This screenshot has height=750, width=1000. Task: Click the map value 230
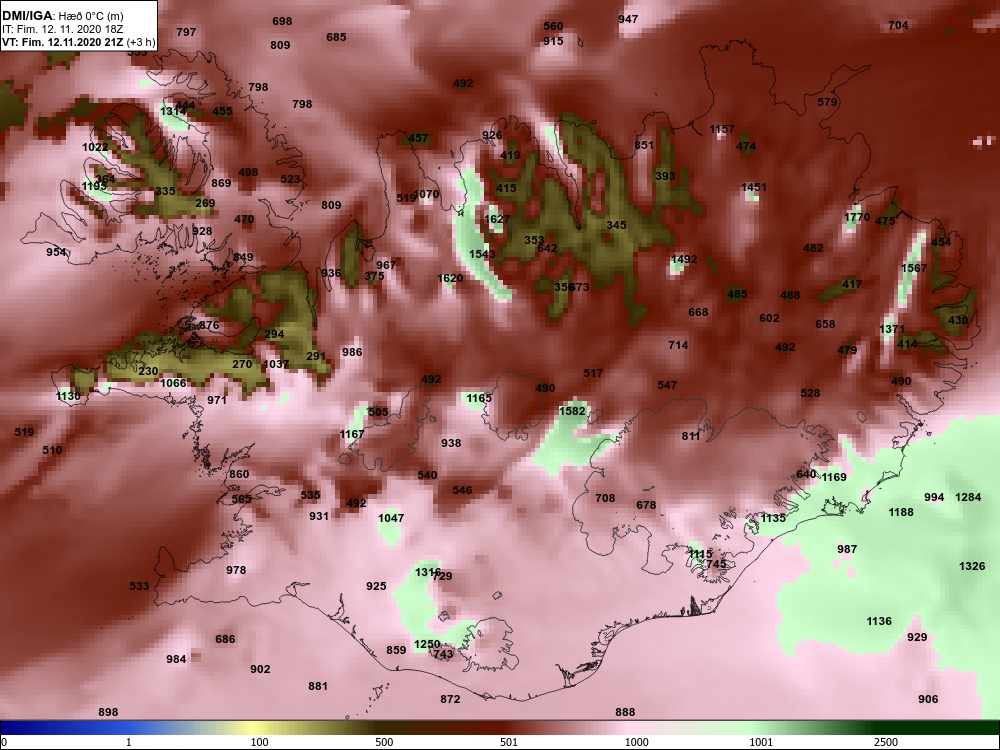pyautogui.click(x=148, y=371)
